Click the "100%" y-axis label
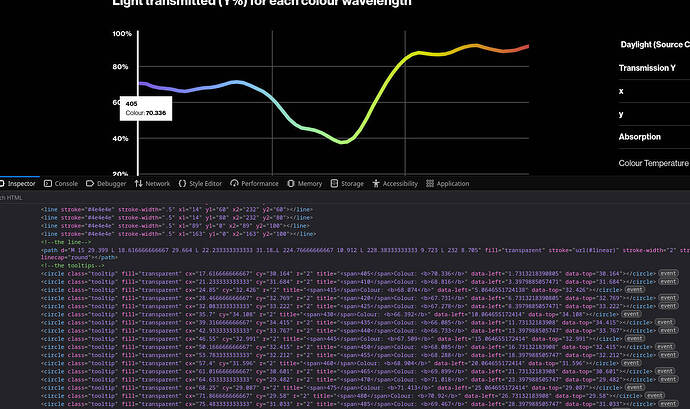Image resolution: width=690 pixels, height=409 pixels. [122, 33]
